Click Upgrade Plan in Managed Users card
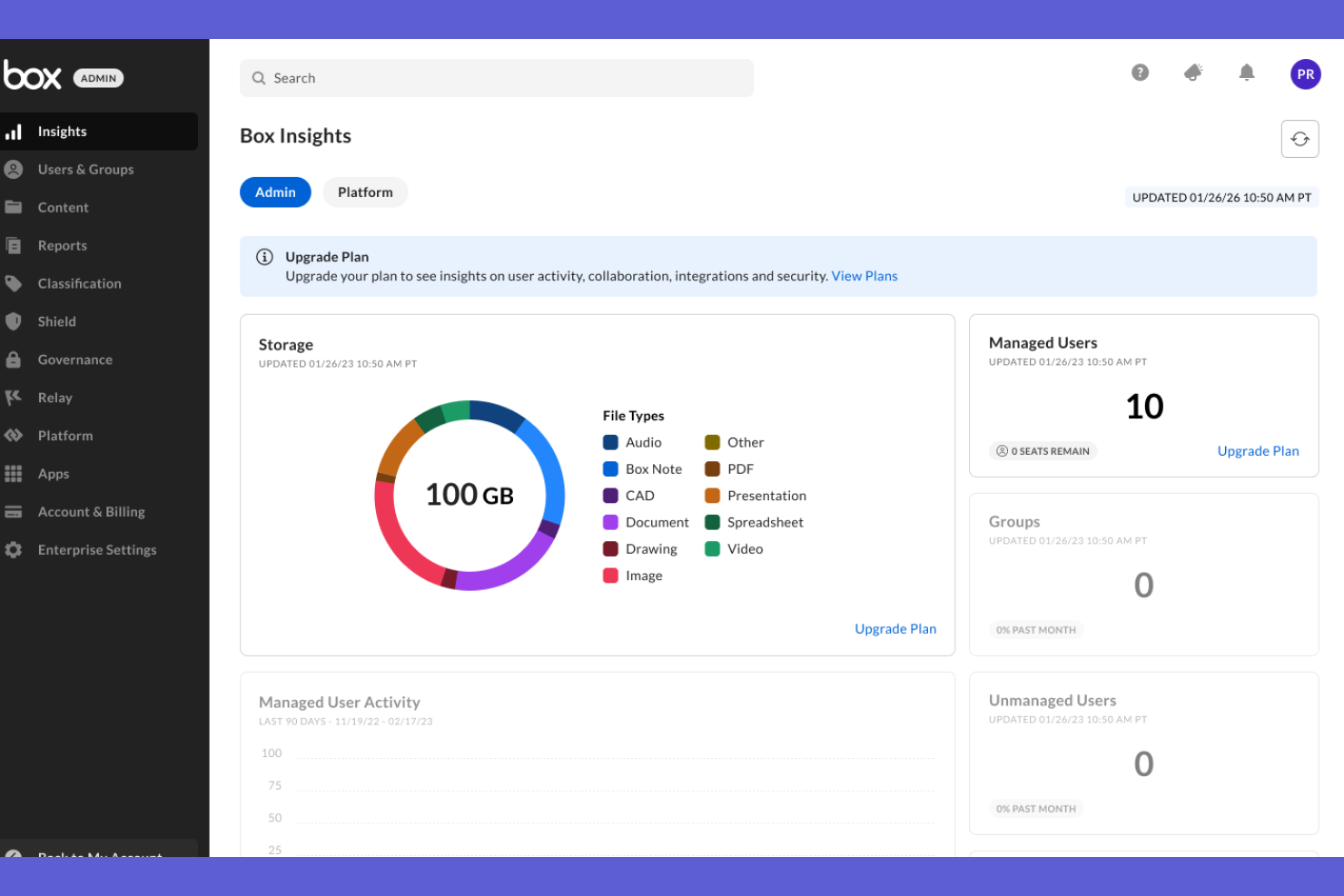Screen dimensions: 1344x896 pyautogui.click(x=1258, y=451)
